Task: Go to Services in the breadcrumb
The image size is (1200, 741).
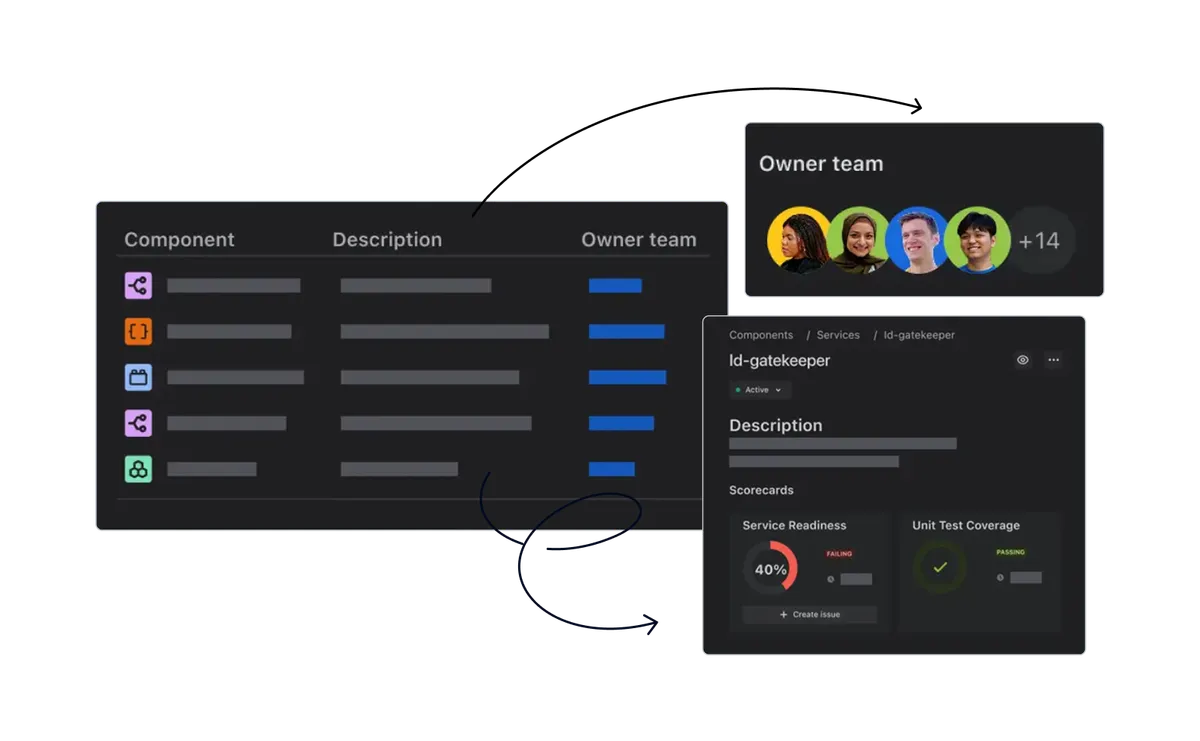Action: [x=838, y=335]
